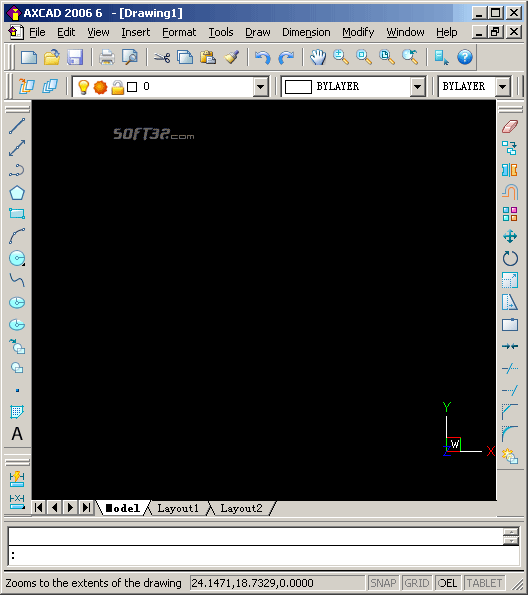Select the Fillet tool

coord(510,434)
